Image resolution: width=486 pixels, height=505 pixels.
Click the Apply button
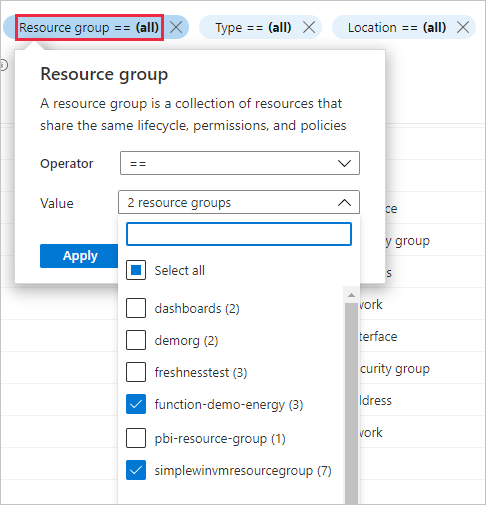[79, 256]
